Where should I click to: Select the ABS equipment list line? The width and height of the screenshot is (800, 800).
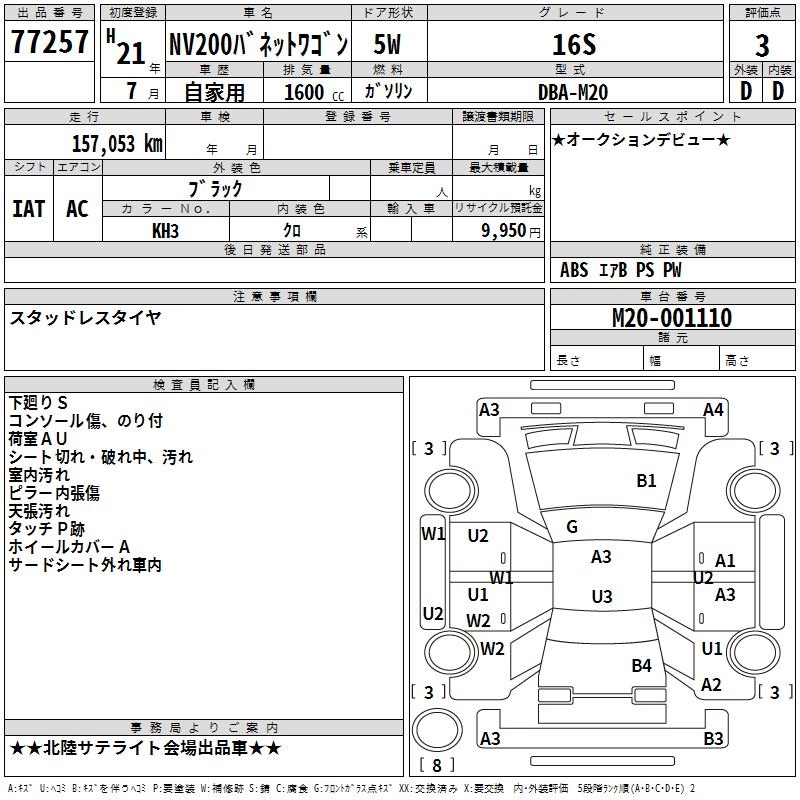[621, 270]
